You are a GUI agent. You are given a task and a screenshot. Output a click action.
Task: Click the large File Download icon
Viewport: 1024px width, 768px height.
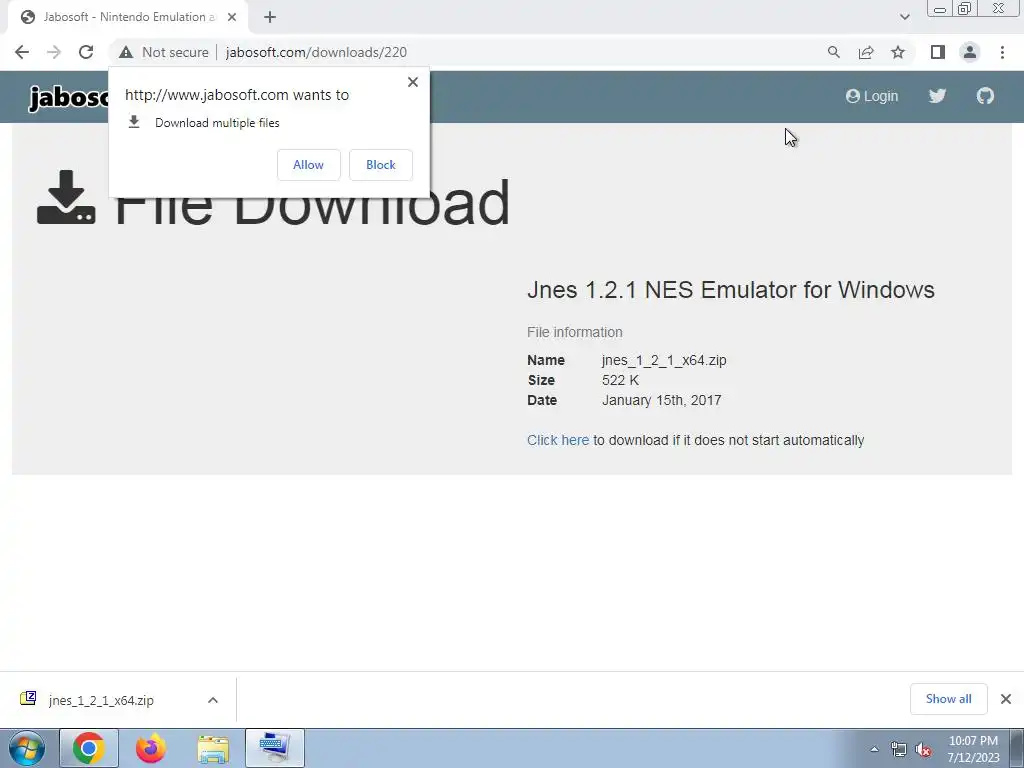(x=66, y=197)
